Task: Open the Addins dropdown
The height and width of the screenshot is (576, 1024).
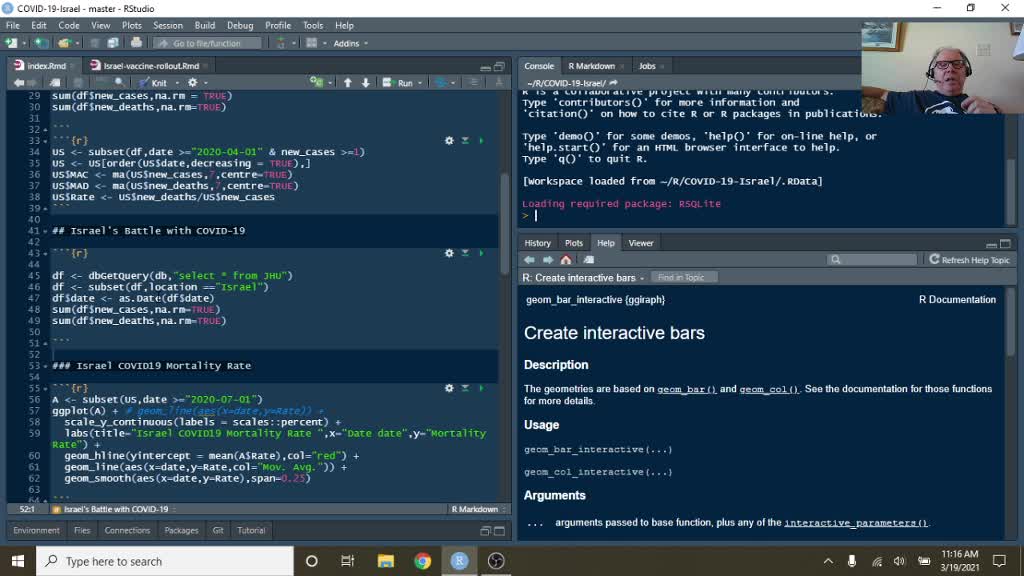Action: click(x=351, y=43)
